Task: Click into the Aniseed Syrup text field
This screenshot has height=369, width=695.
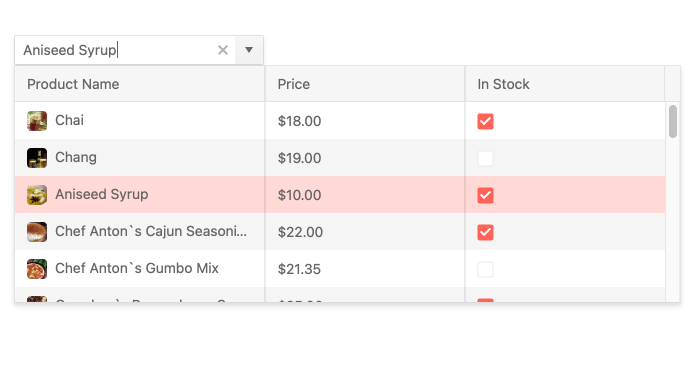Action: [x=116, y=50]
